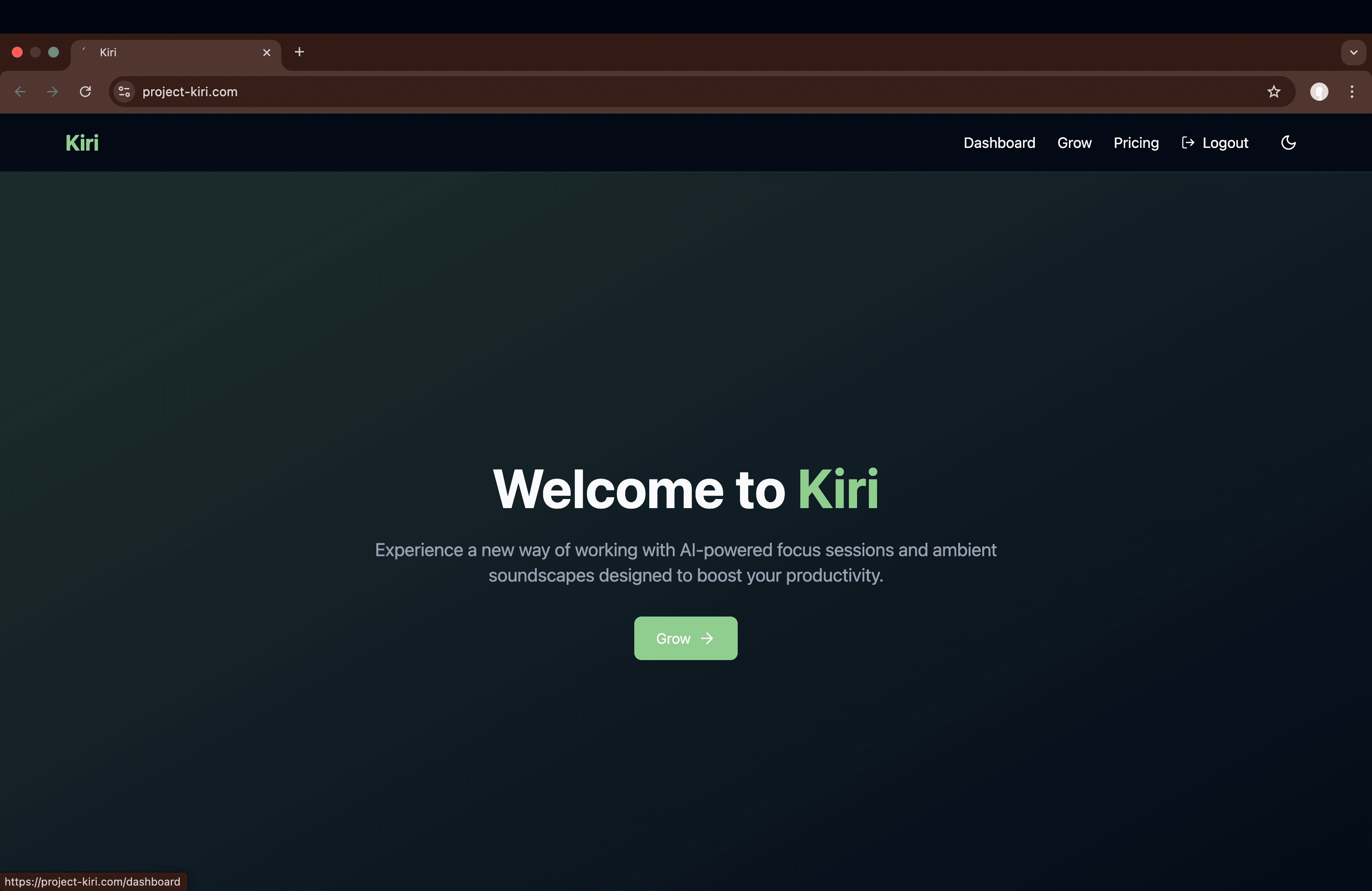
Task: Click the green Grow button
Action: tap(686, 638)
